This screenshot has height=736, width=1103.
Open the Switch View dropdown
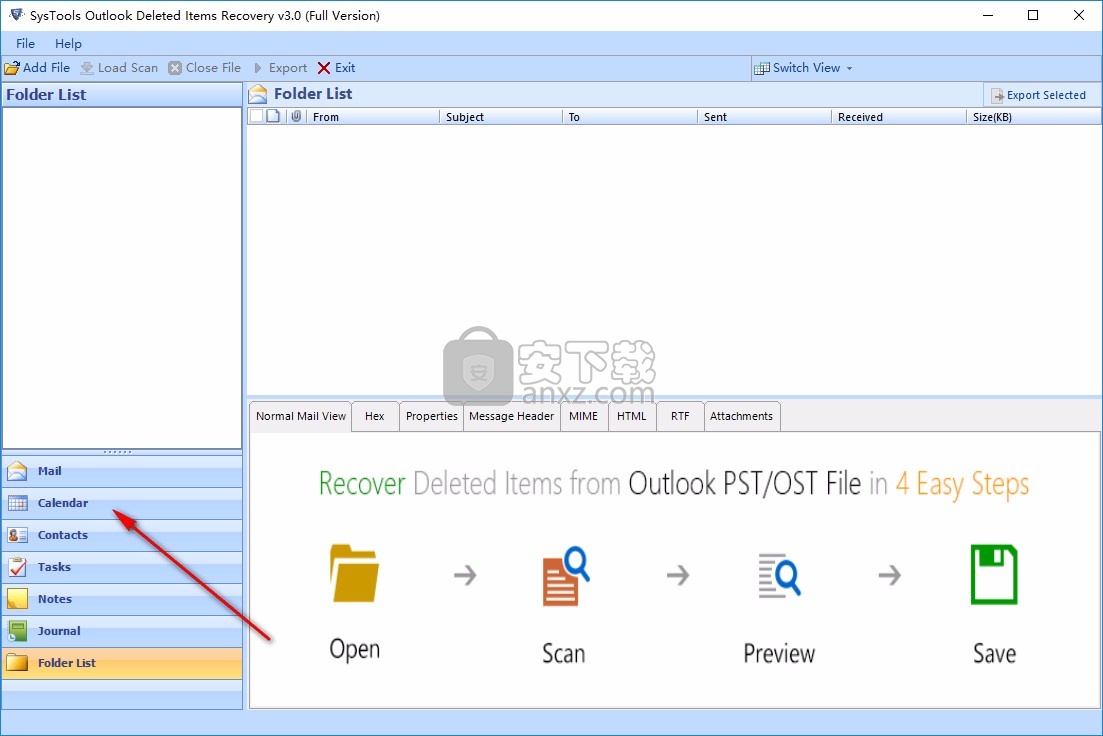pyautogui.click(x=803, y=68)
